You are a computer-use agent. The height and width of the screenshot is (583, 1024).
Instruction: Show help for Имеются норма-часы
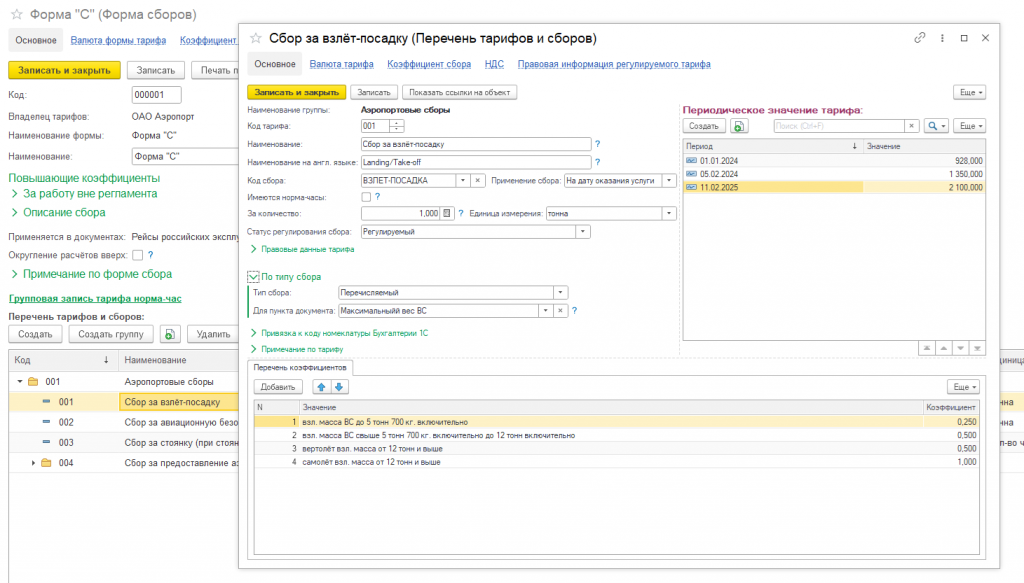(x=377, y=197)
